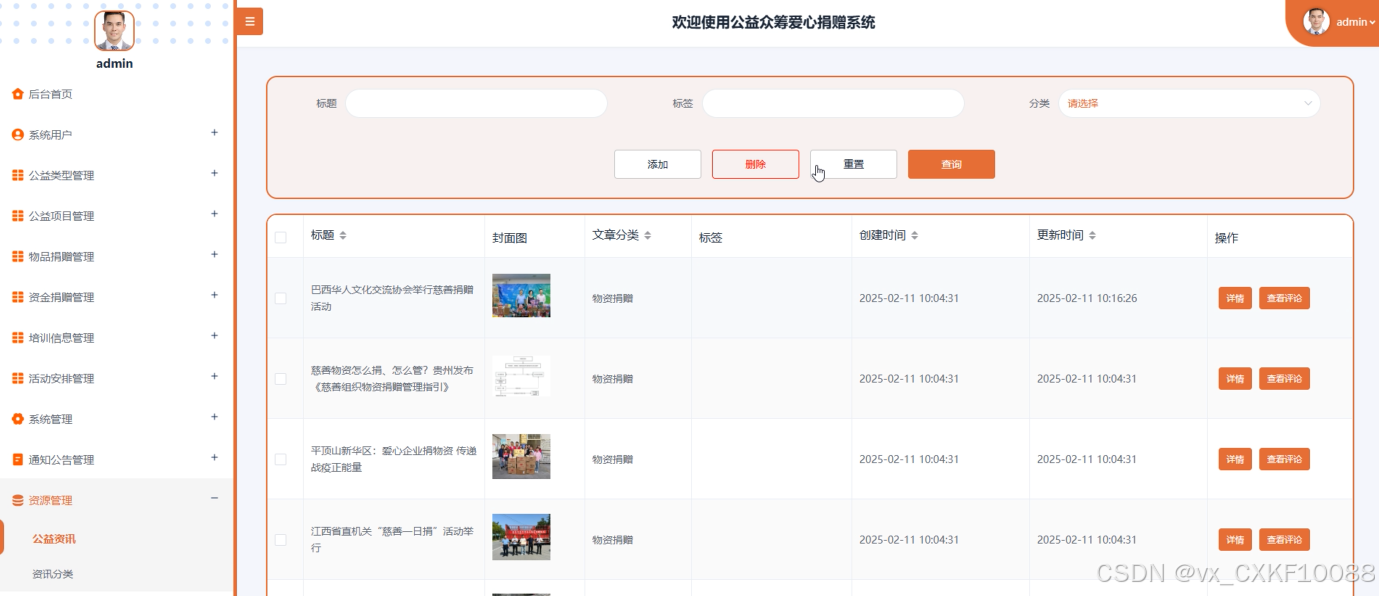The width and height of the screenshot is (1379, 596).
Task: Click the gear icon beside 系统管理
Action: click(x=17, y=419)
